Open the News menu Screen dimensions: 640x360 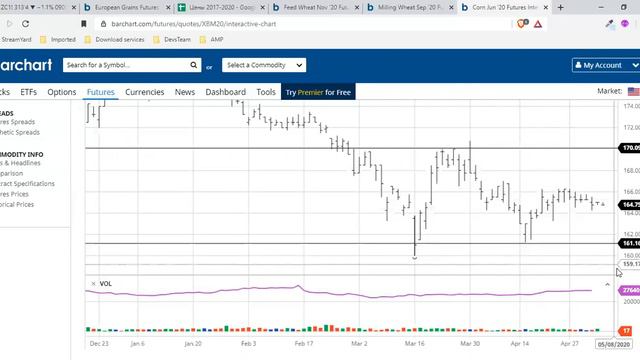[x=185, y=92]
